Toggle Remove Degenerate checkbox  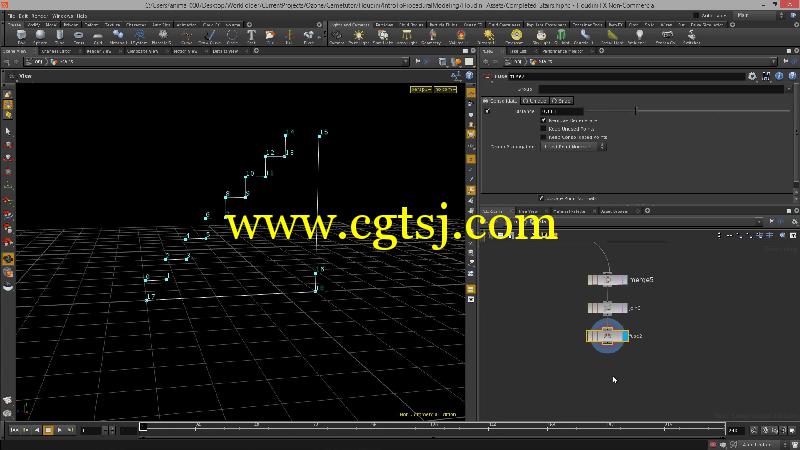tap(543, 120)
